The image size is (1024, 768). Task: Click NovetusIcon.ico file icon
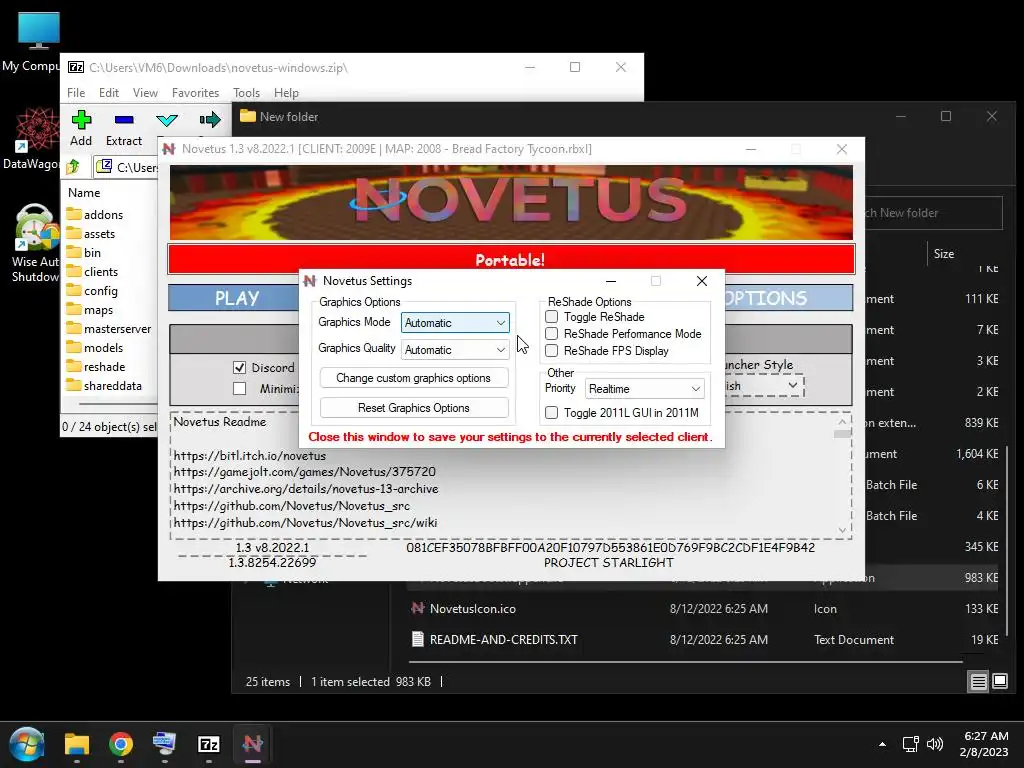[417, 608]
